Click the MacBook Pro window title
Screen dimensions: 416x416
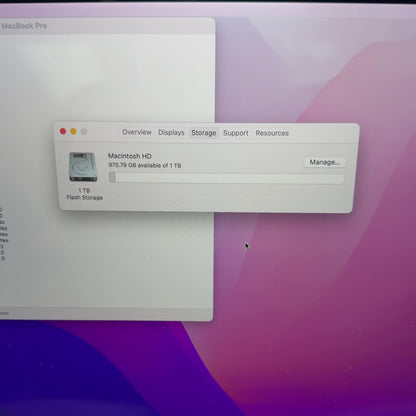24,26
